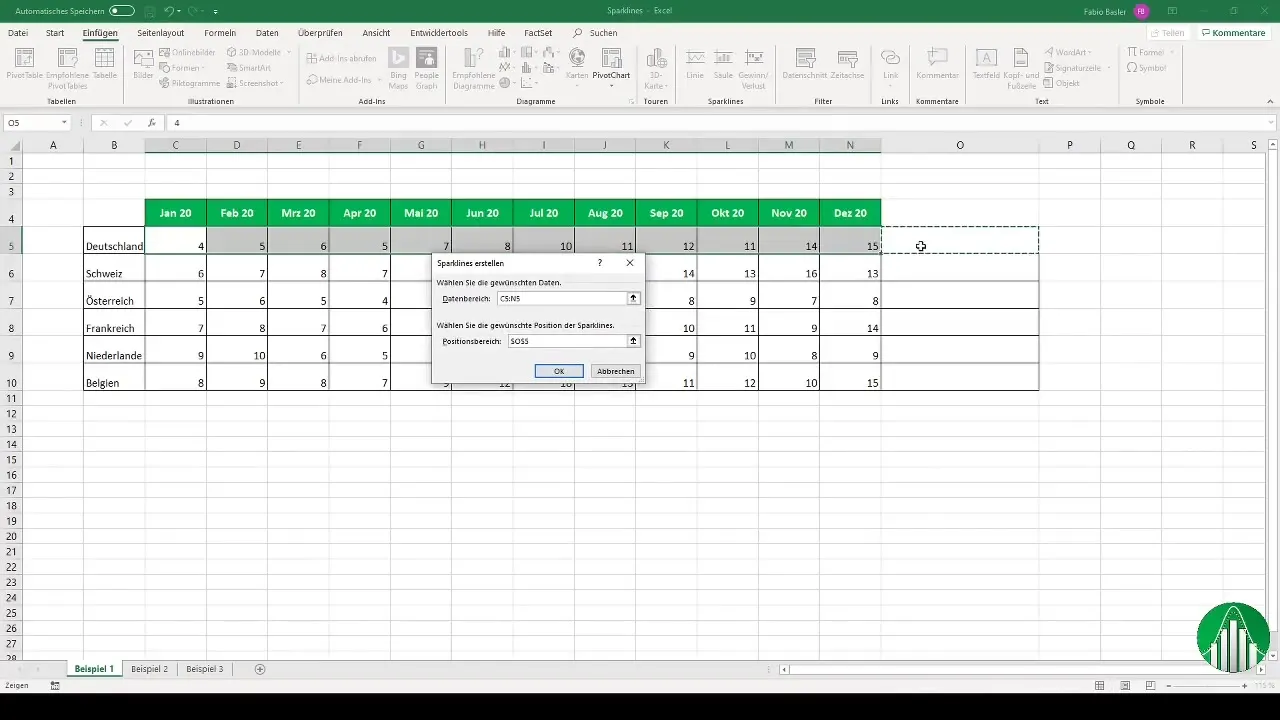Insert a Gewinn/Verlust sparkline

click(x=754, y=67)
